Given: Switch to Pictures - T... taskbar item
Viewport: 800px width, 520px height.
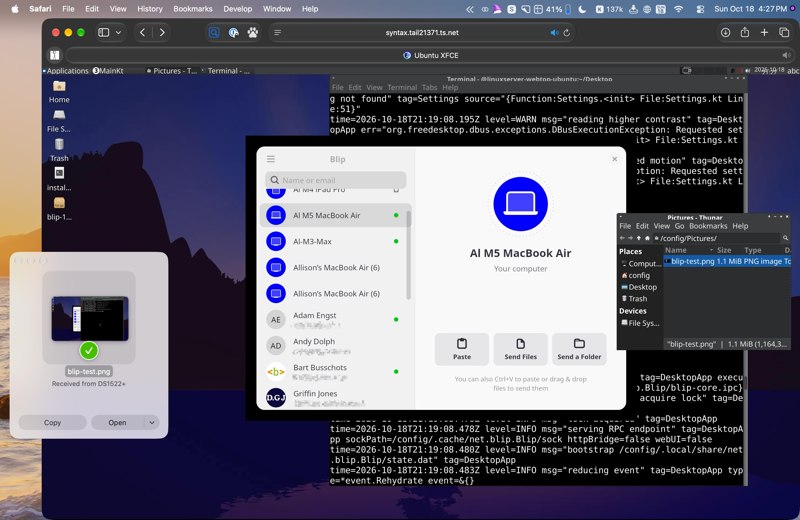Looking at the screenshot, I should [171, 71].
